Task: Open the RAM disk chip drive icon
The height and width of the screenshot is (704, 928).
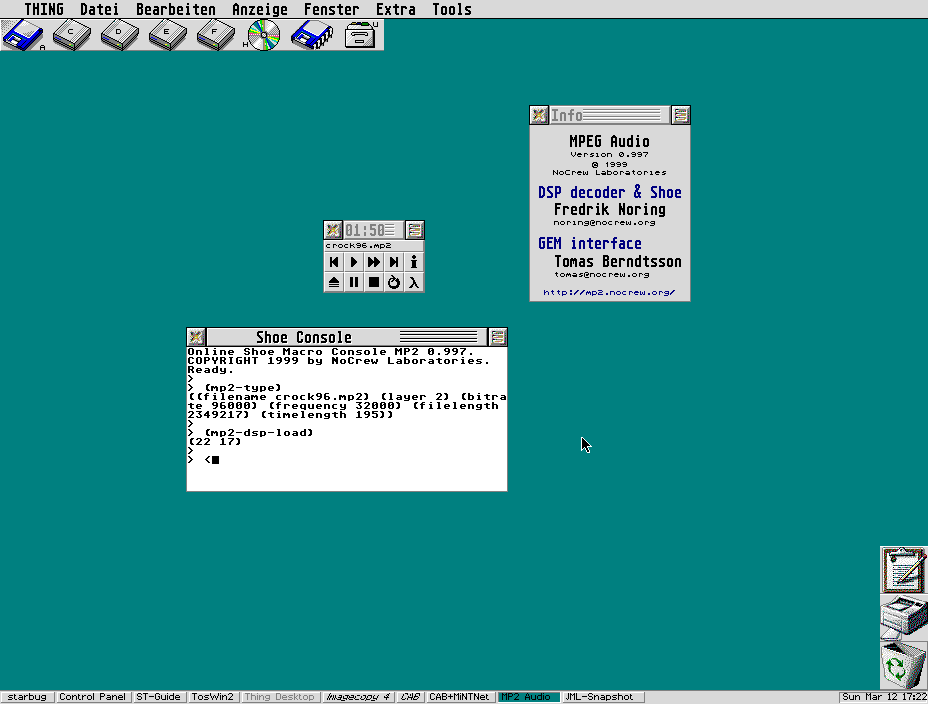Action: click(312, 35)
